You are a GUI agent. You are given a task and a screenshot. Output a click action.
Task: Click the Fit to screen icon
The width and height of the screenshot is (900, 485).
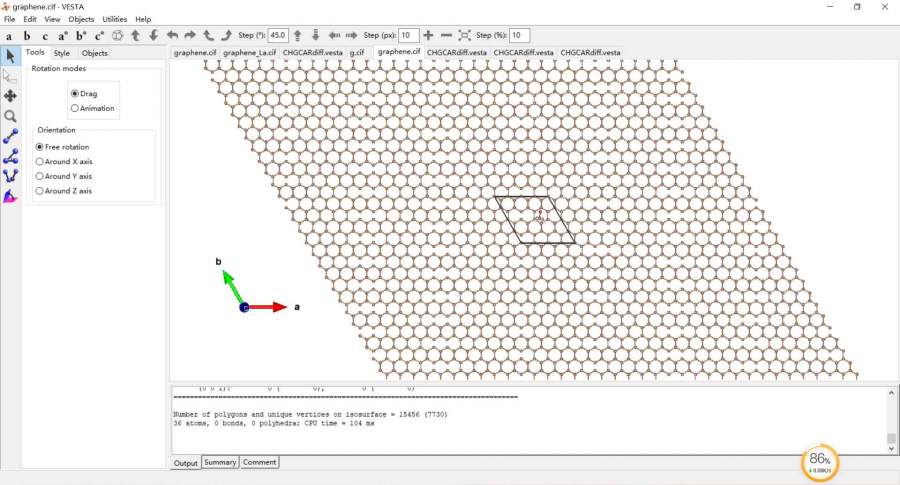465,35
